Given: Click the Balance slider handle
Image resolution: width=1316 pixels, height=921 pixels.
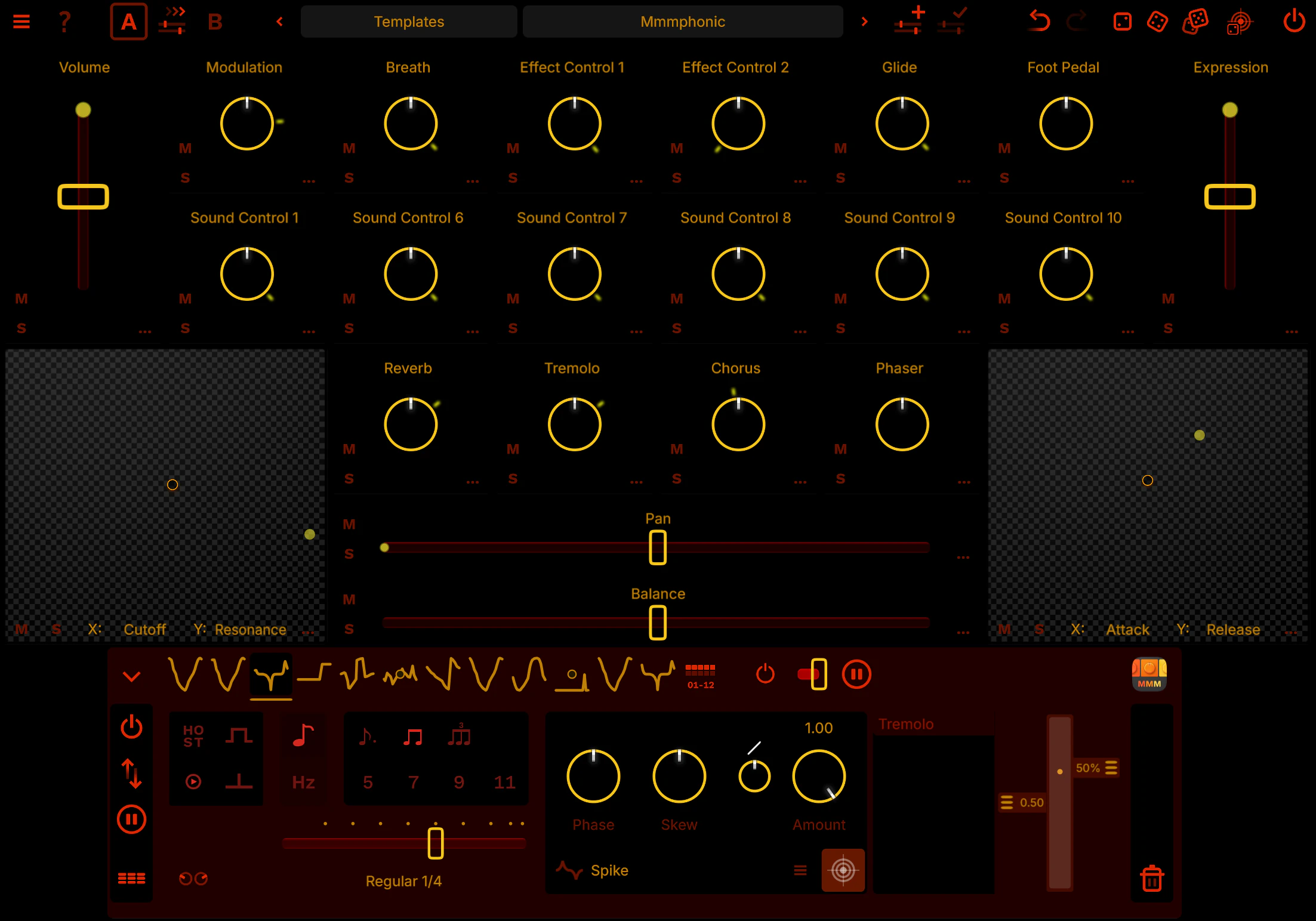Looking at the screenshot, I should tap(658, 623).
